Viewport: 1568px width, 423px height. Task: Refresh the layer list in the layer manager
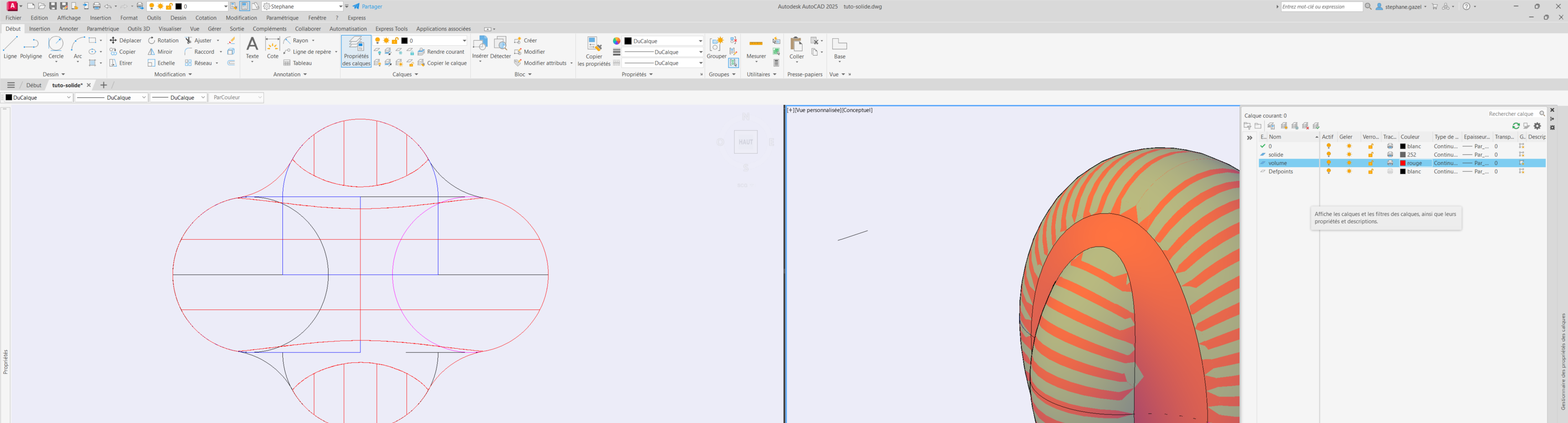[1516, 126]
